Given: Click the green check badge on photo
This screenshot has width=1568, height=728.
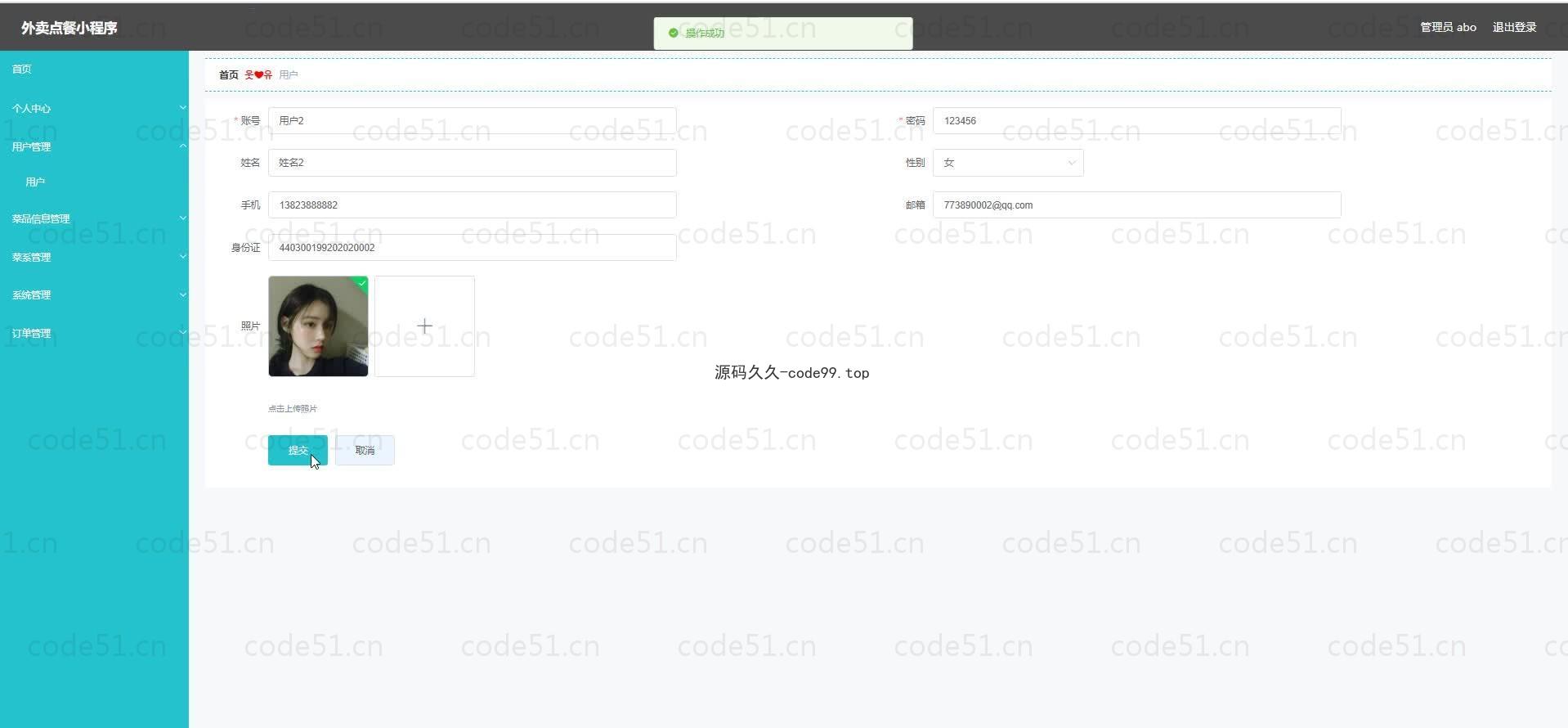Looking at the screenshot, I should point(361,283).
